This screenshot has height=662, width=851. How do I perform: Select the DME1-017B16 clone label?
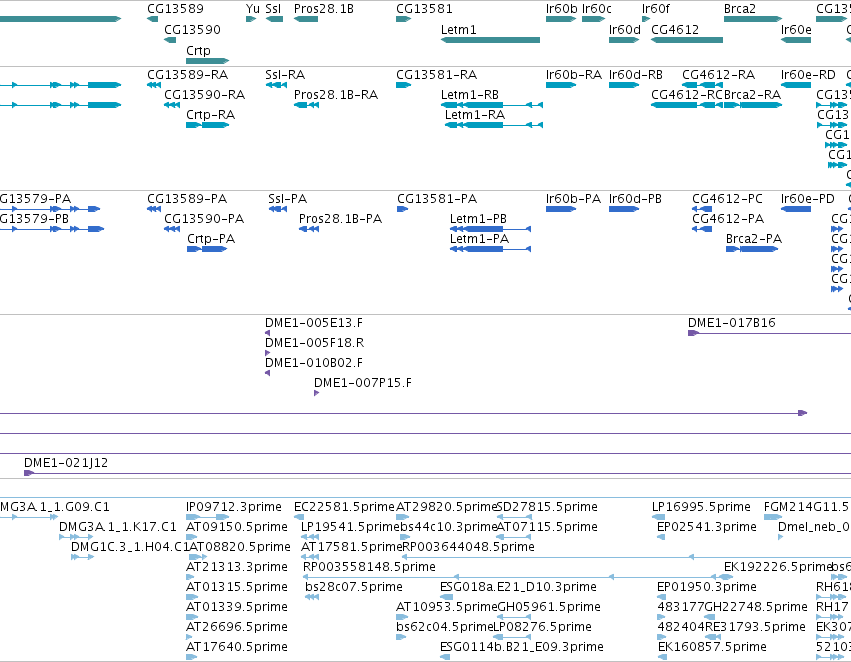732,323
